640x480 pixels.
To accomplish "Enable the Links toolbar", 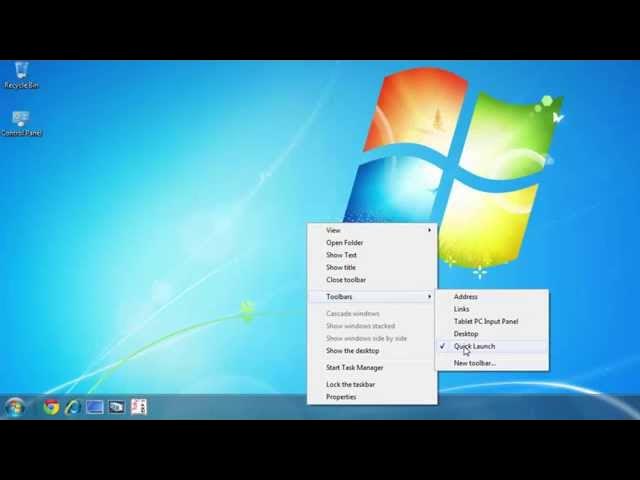I will [x=492, y=309].
